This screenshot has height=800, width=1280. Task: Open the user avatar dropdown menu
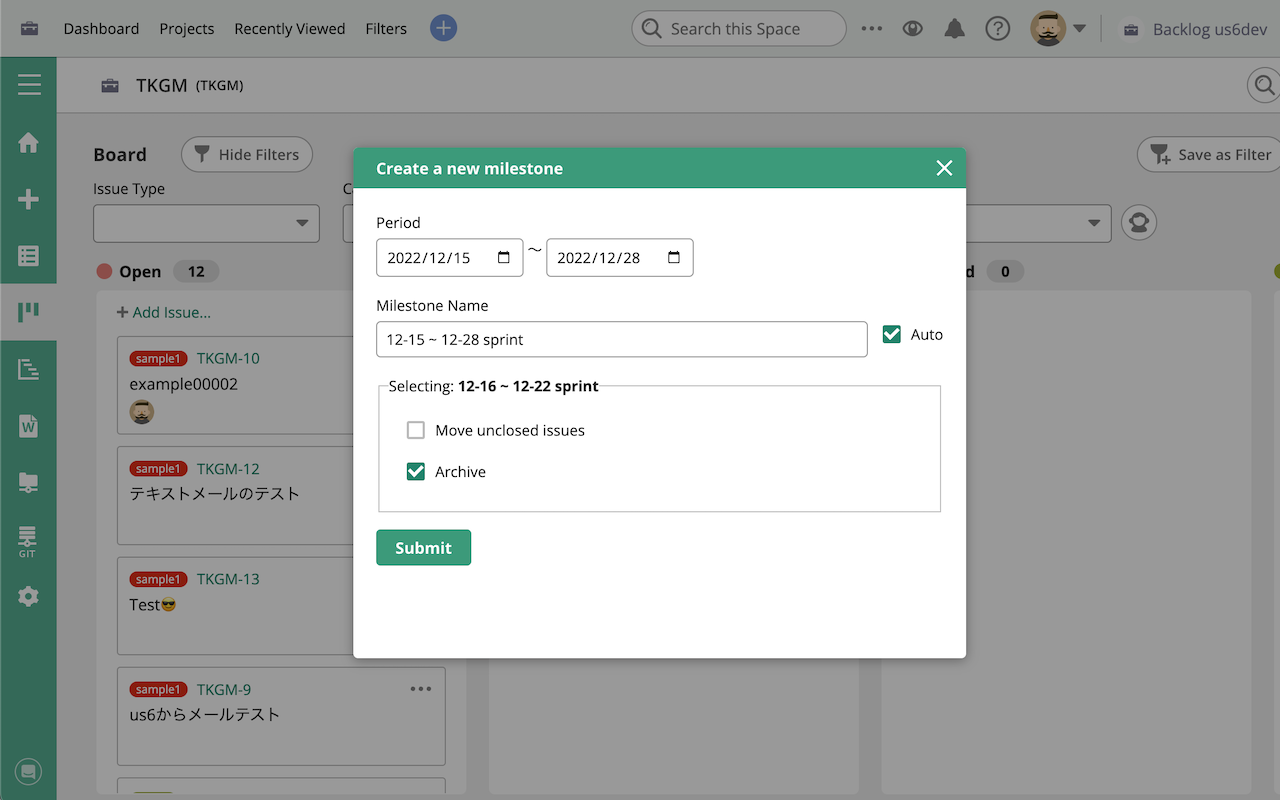(1047, 28)
